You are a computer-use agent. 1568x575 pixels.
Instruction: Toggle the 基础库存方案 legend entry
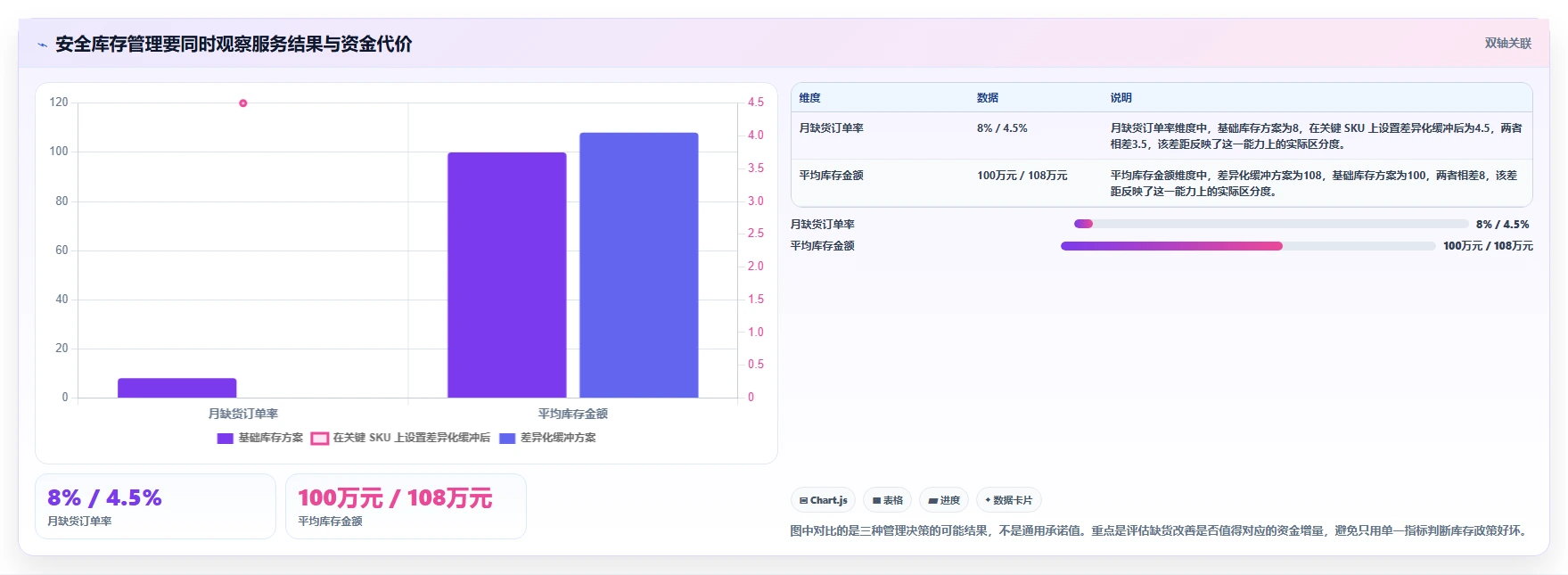pos(260,438)
